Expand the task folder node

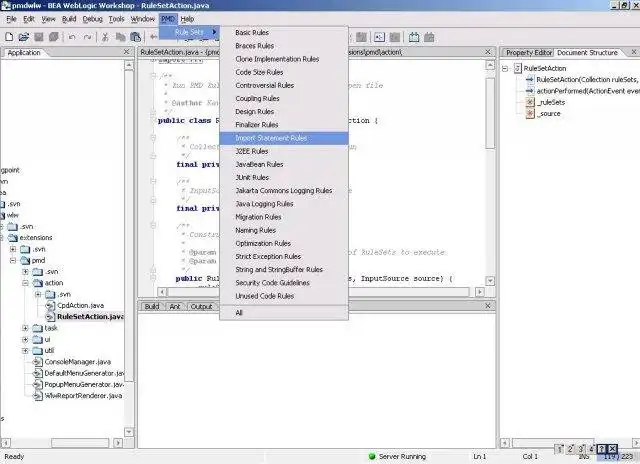pos(25,328)
